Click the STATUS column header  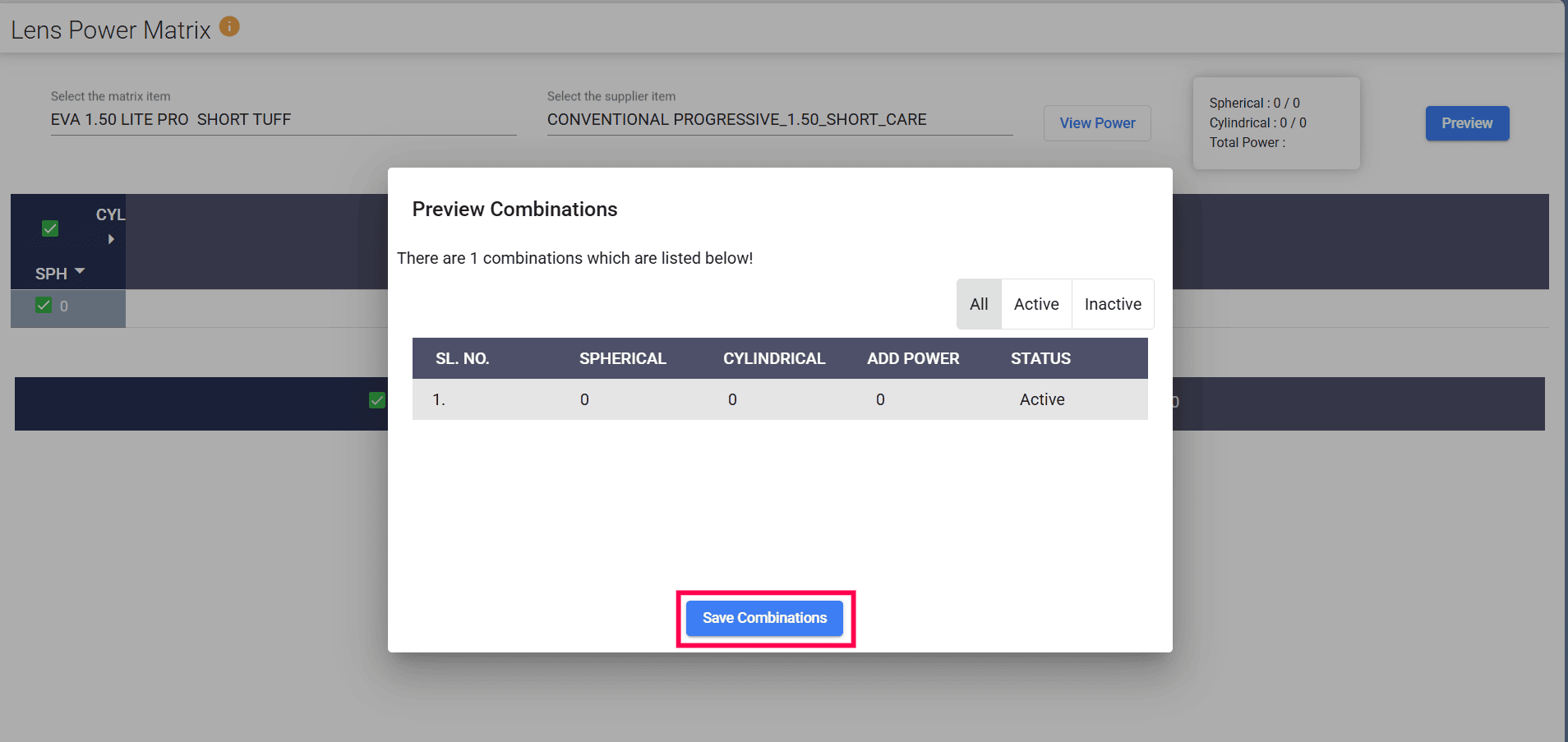[x=1040, y=358]
